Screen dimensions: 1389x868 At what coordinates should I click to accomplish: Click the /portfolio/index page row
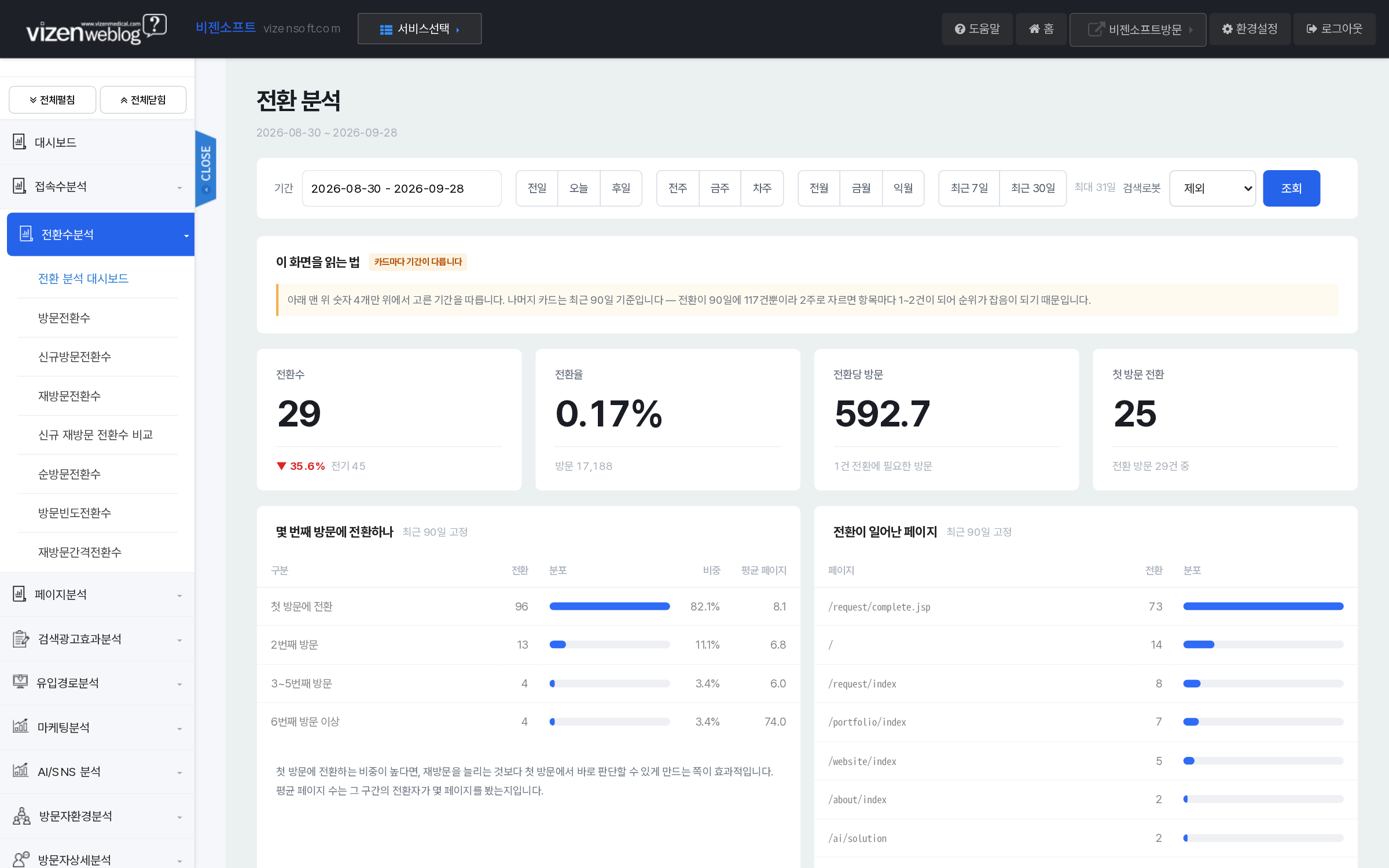(1086, 722)
